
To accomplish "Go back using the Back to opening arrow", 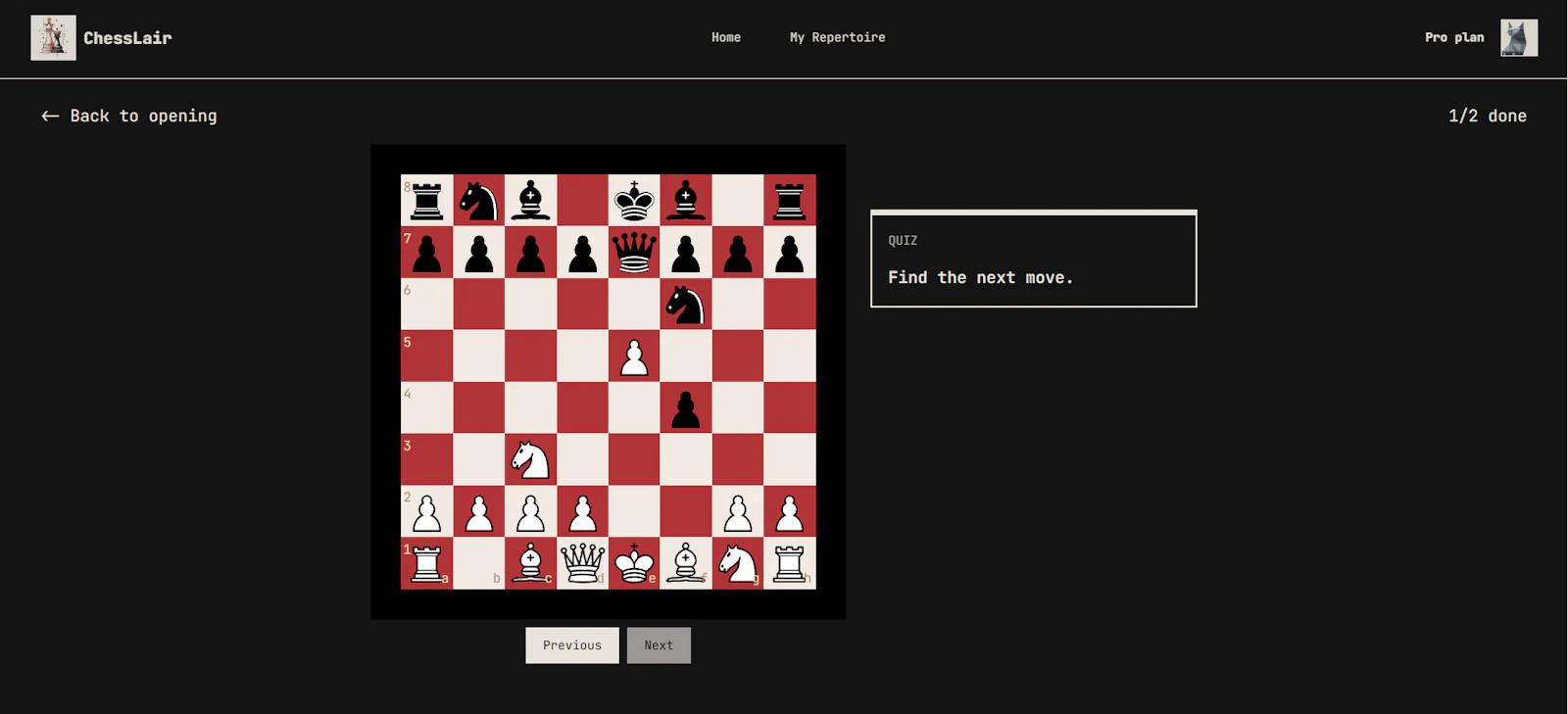I will [x=50, y=116].
